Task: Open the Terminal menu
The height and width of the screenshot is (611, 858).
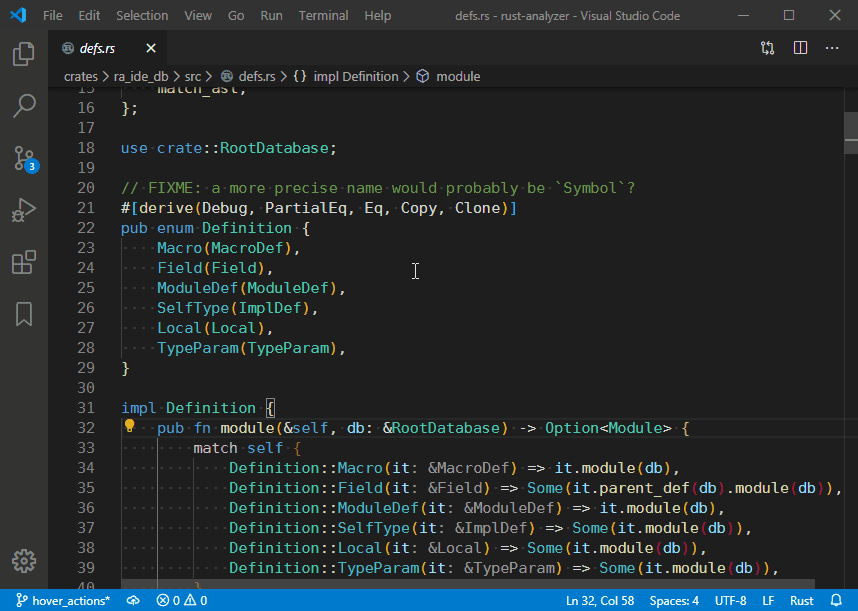Action: point(322,15)
